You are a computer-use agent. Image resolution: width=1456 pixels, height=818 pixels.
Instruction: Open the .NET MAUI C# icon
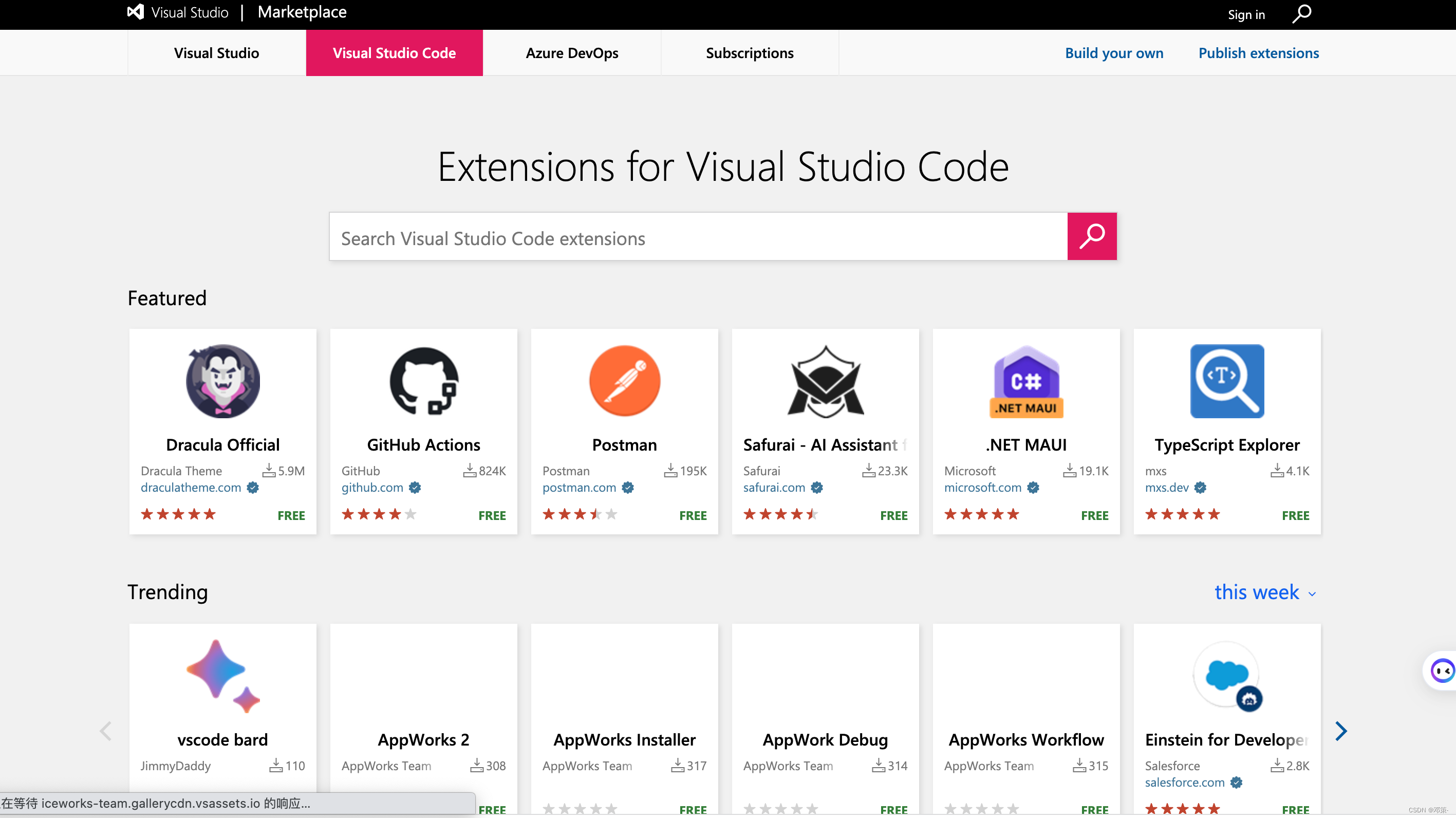click(1026, 382)
